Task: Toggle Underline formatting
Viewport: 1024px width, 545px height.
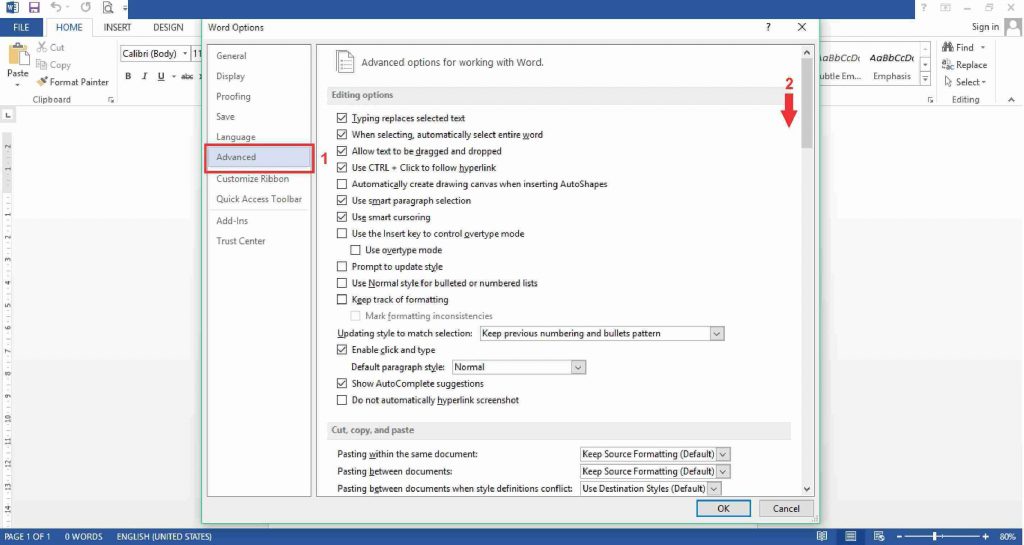Action: click(161, 76)
